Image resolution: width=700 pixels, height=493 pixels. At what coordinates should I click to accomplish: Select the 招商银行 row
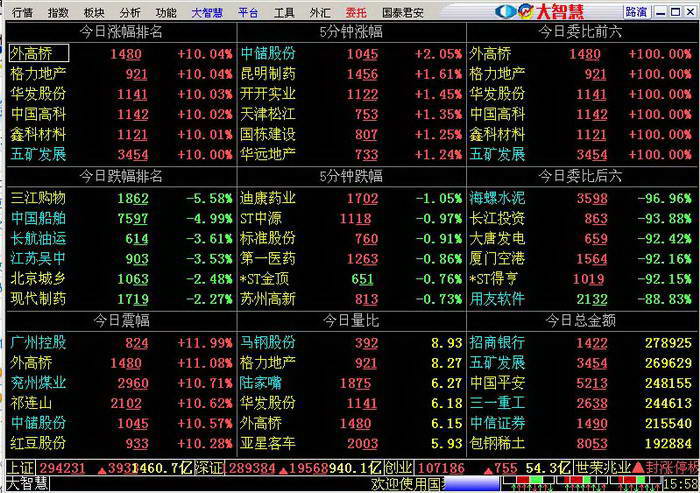tap(580, 343)
